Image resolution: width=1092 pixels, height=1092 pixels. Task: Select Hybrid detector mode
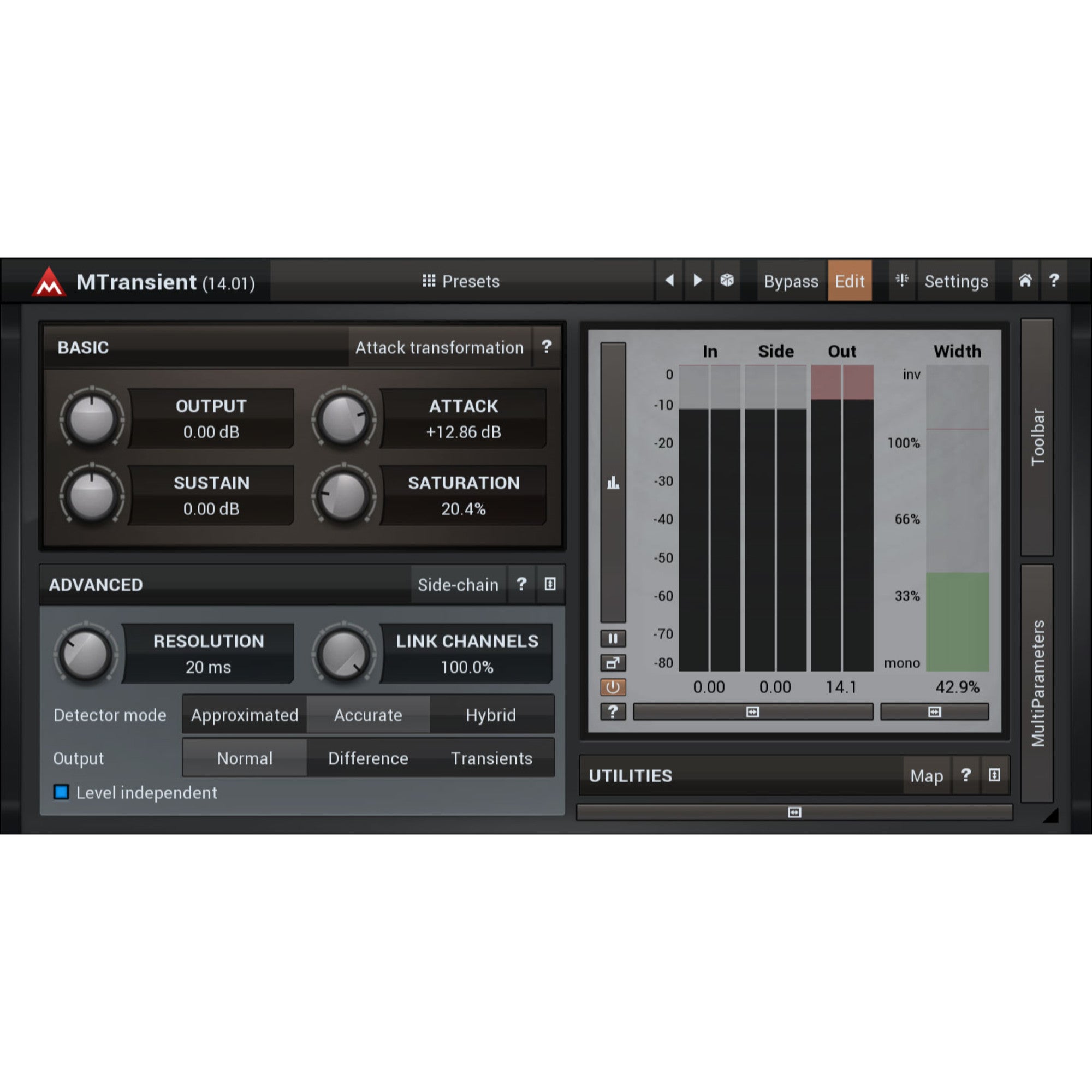tap(491, 715)
